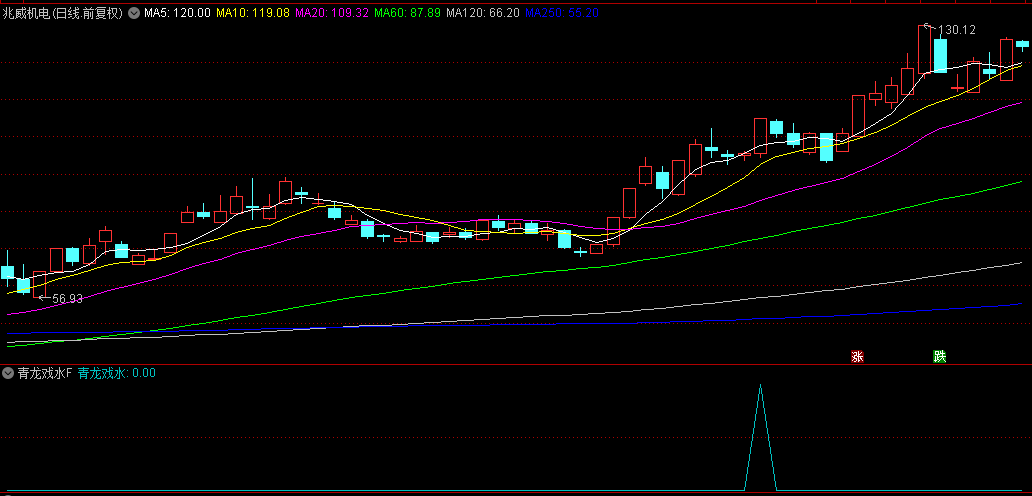
Task: Click the peak of the 青龙戏水 spike
Action: pos(760,385)
